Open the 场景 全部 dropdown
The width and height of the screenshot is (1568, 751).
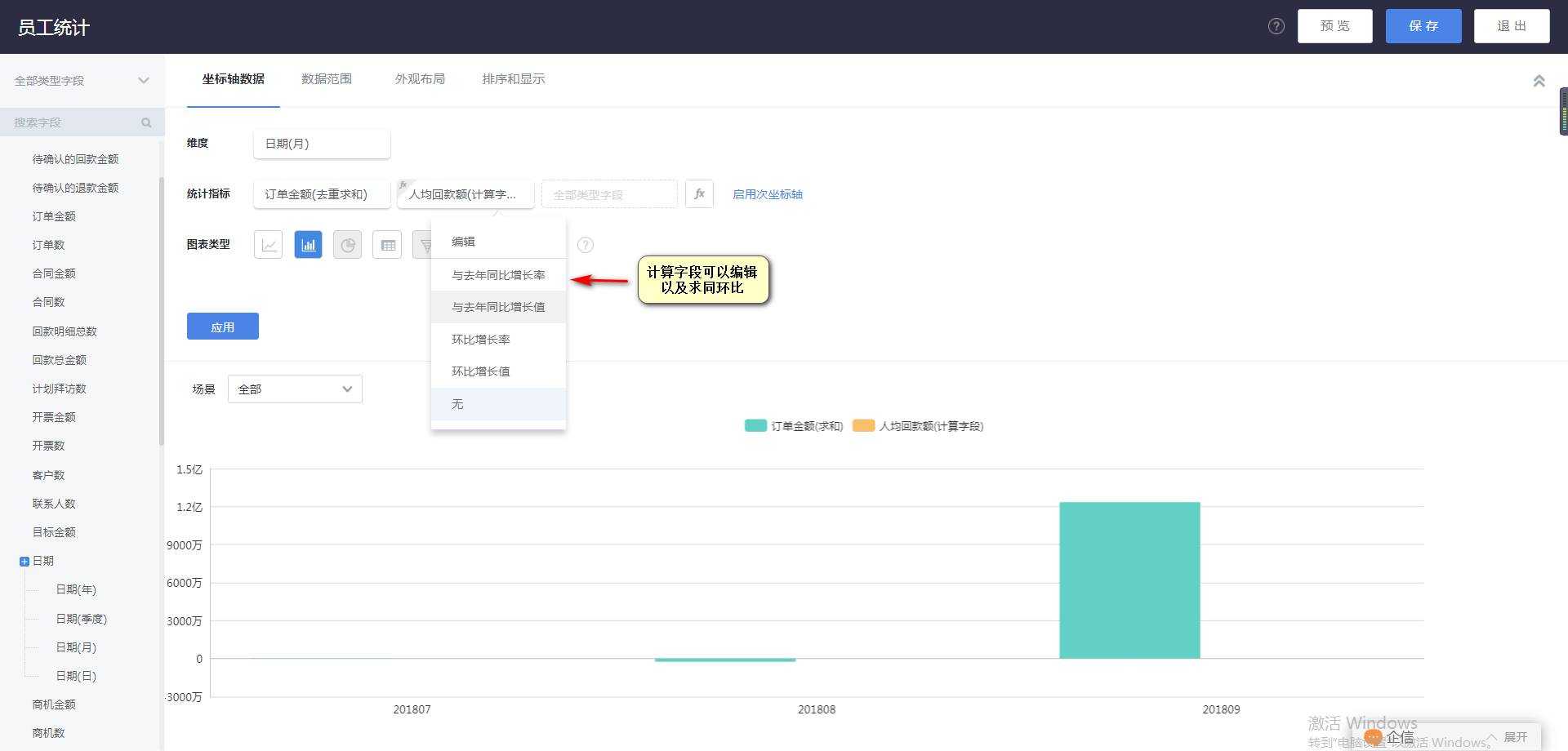(x=295, y=389)
